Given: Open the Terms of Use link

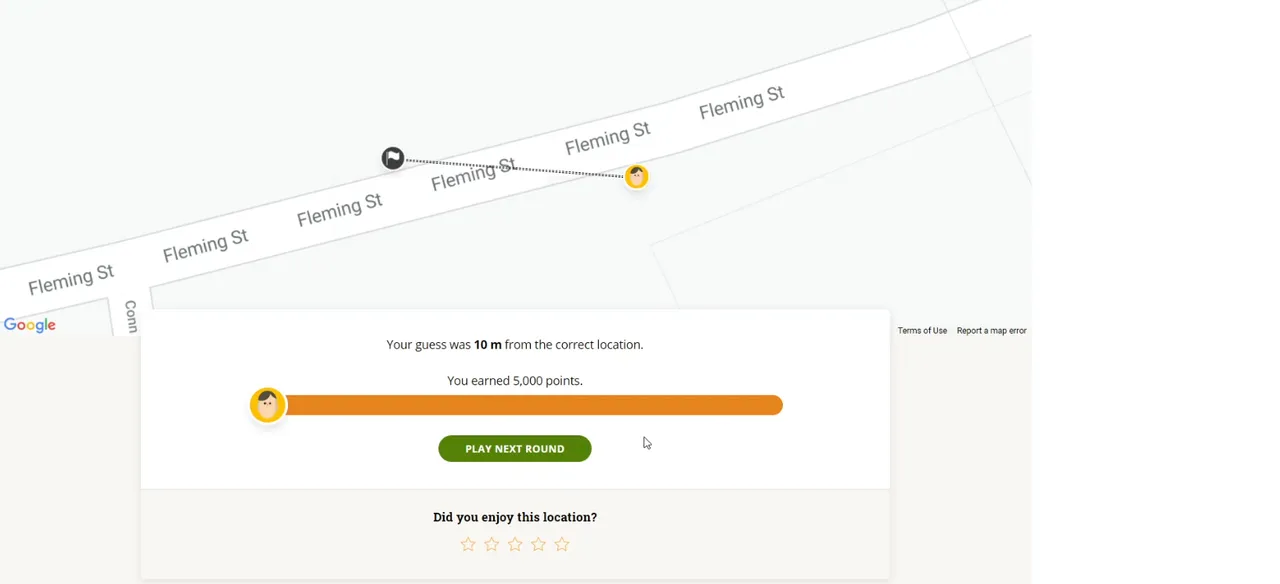Looking at the screenshot, I should [922, 331].
